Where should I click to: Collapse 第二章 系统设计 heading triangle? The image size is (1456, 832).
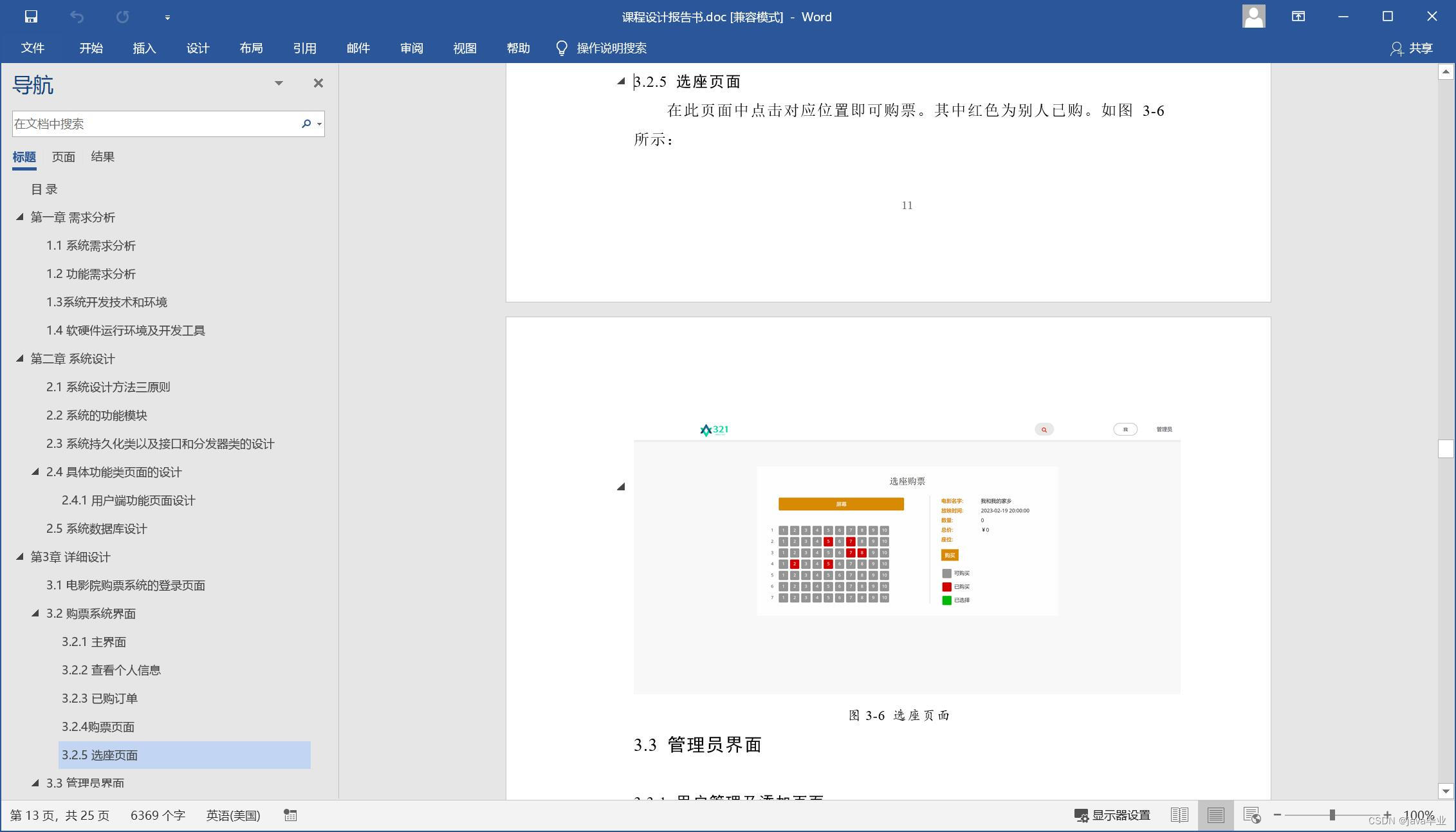click(20, 358)
